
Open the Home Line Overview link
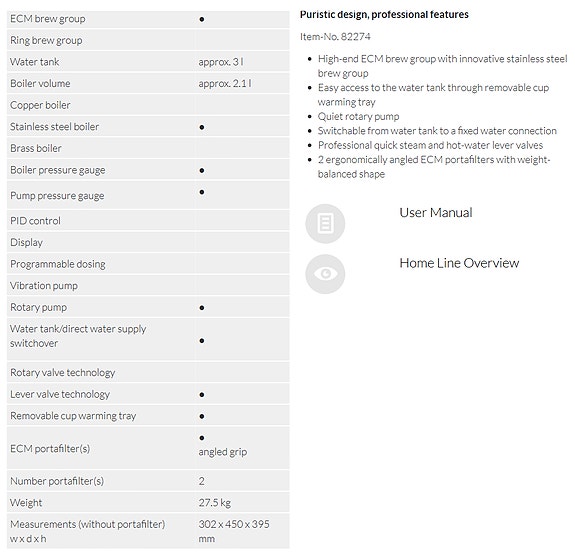[459, 263]
